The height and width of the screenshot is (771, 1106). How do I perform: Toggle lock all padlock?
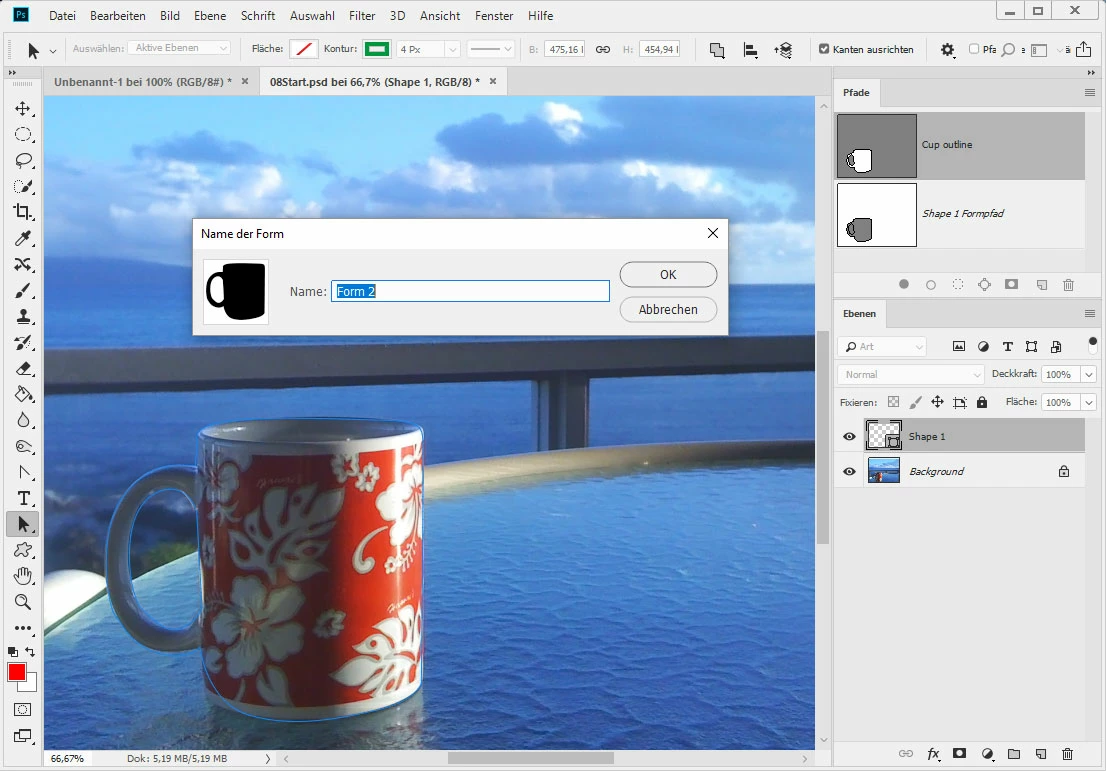pyautogui.click(x=982, y=402)
